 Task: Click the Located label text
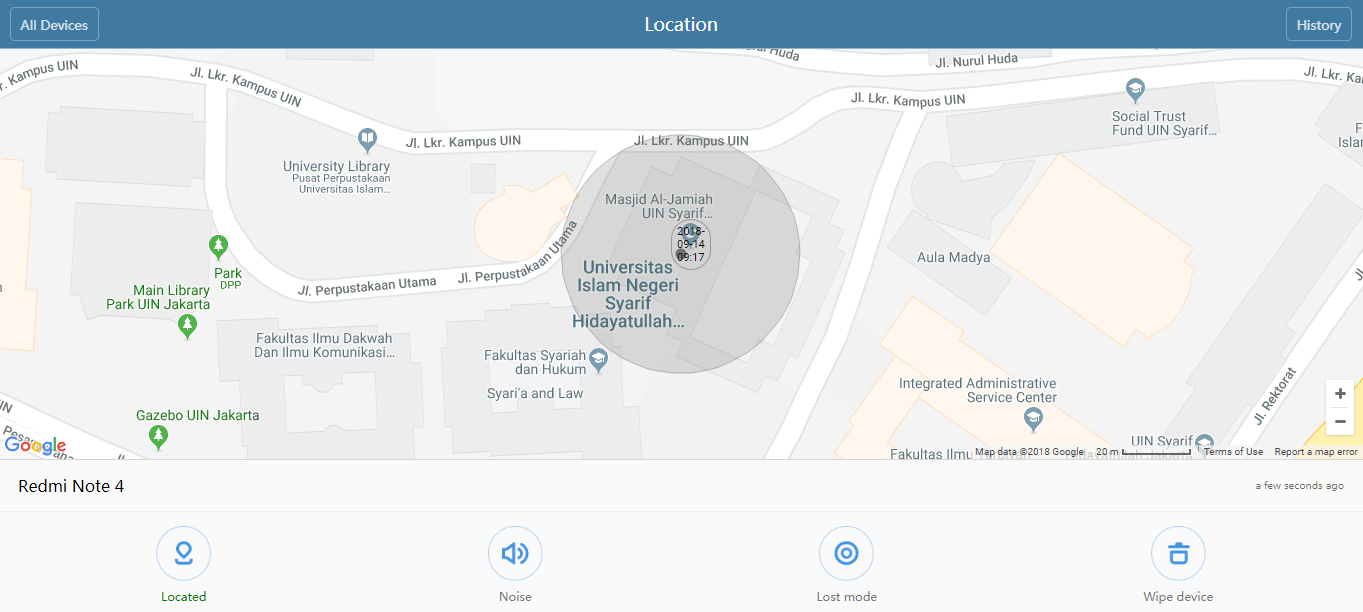[x=184, y=597]
